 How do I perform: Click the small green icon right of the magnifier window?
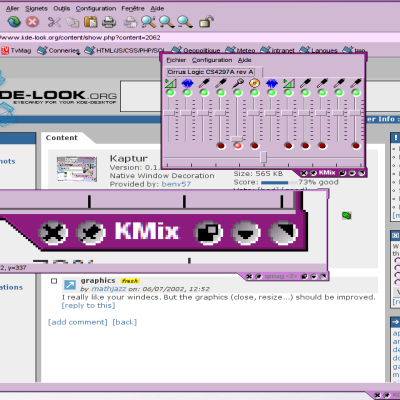tap(347, 215)
